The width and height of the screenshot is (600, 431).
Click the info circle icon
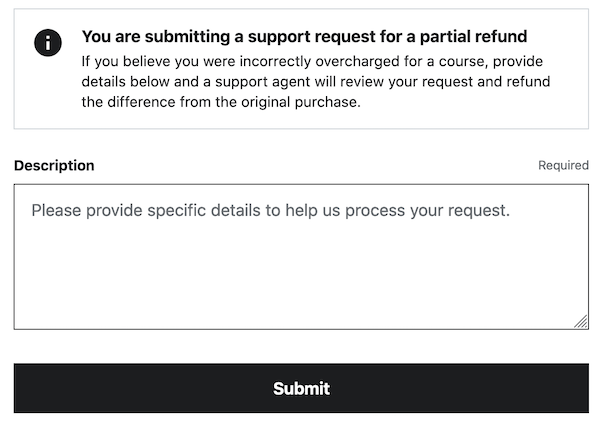(48, 42)
